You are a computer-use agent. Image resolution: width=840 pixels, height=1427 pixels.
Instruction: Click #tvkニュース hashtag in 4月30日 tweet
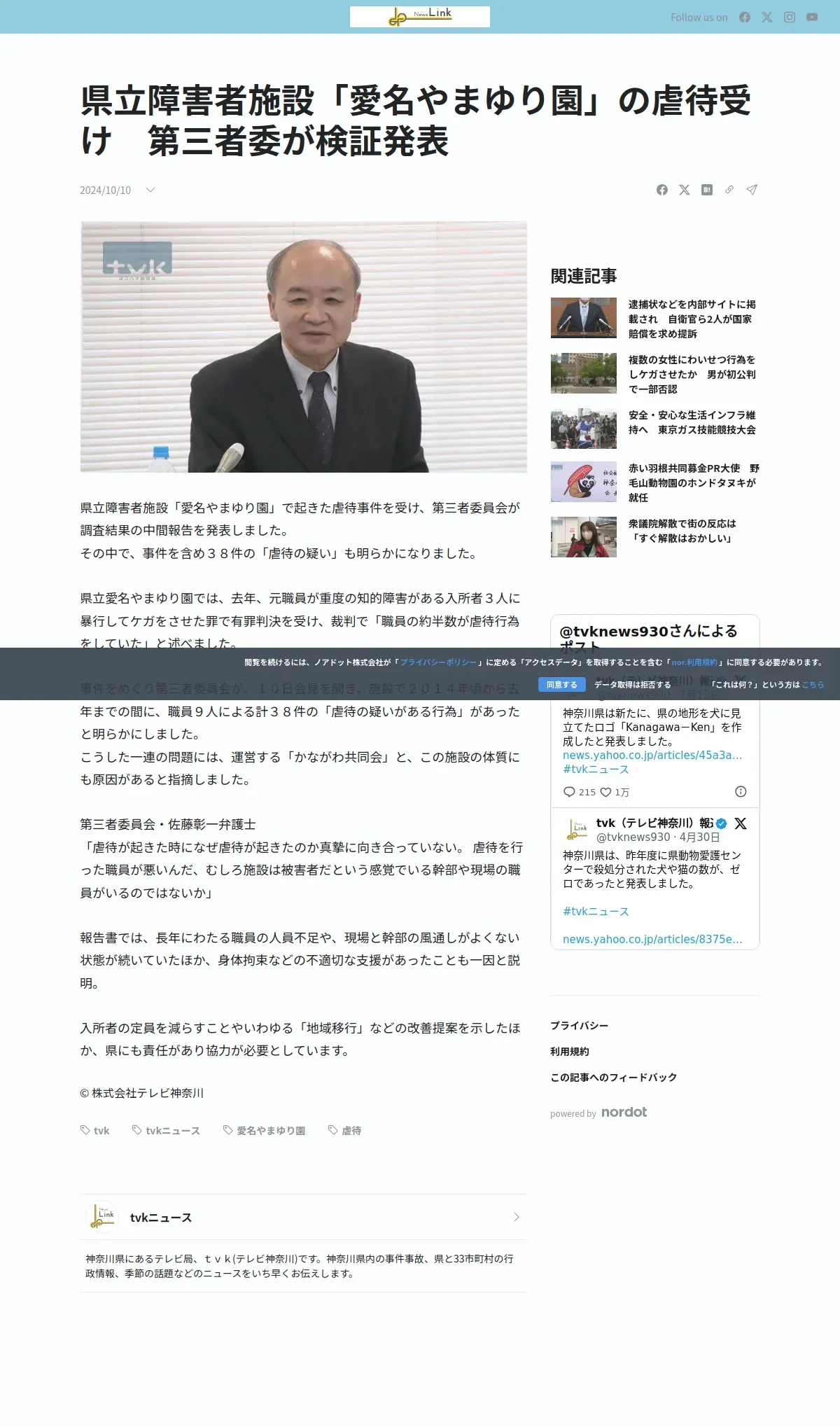[596, 912]
